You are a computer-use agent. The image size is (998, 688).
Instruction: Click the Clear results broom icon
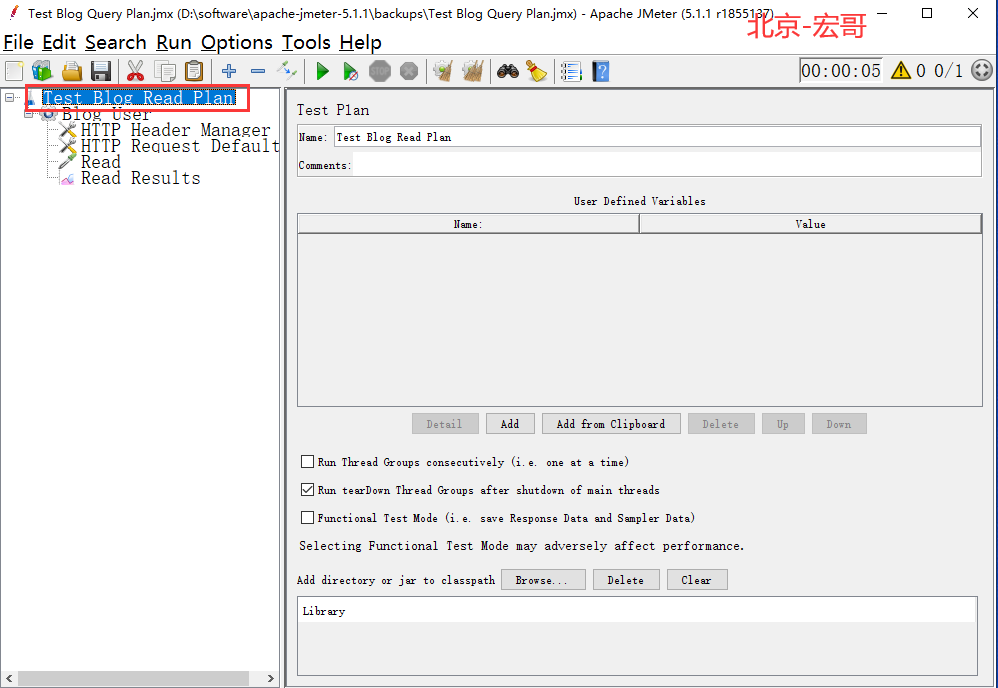pos(443,71)
